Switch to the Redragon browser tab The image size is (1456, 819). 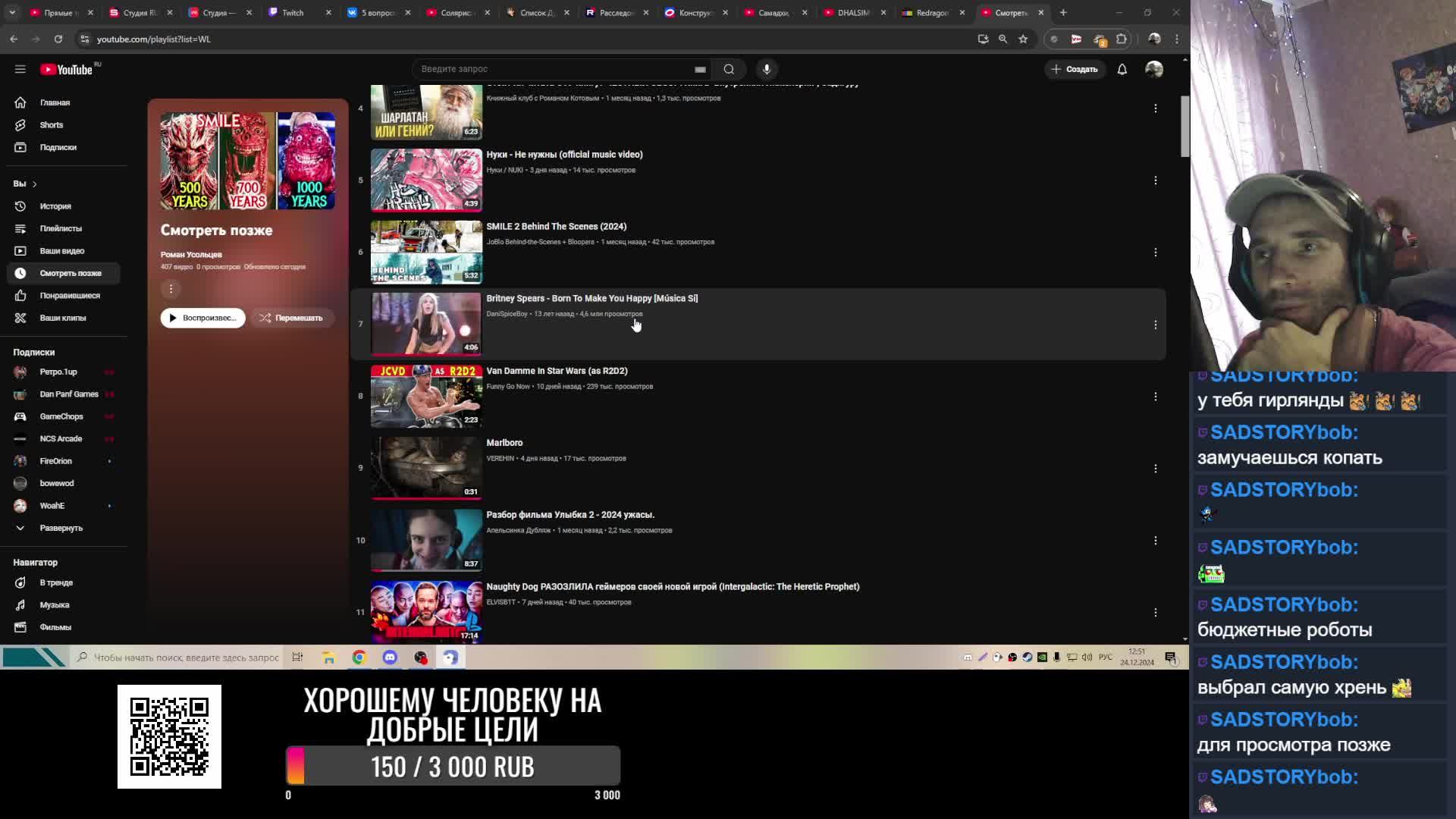[931, 13]
